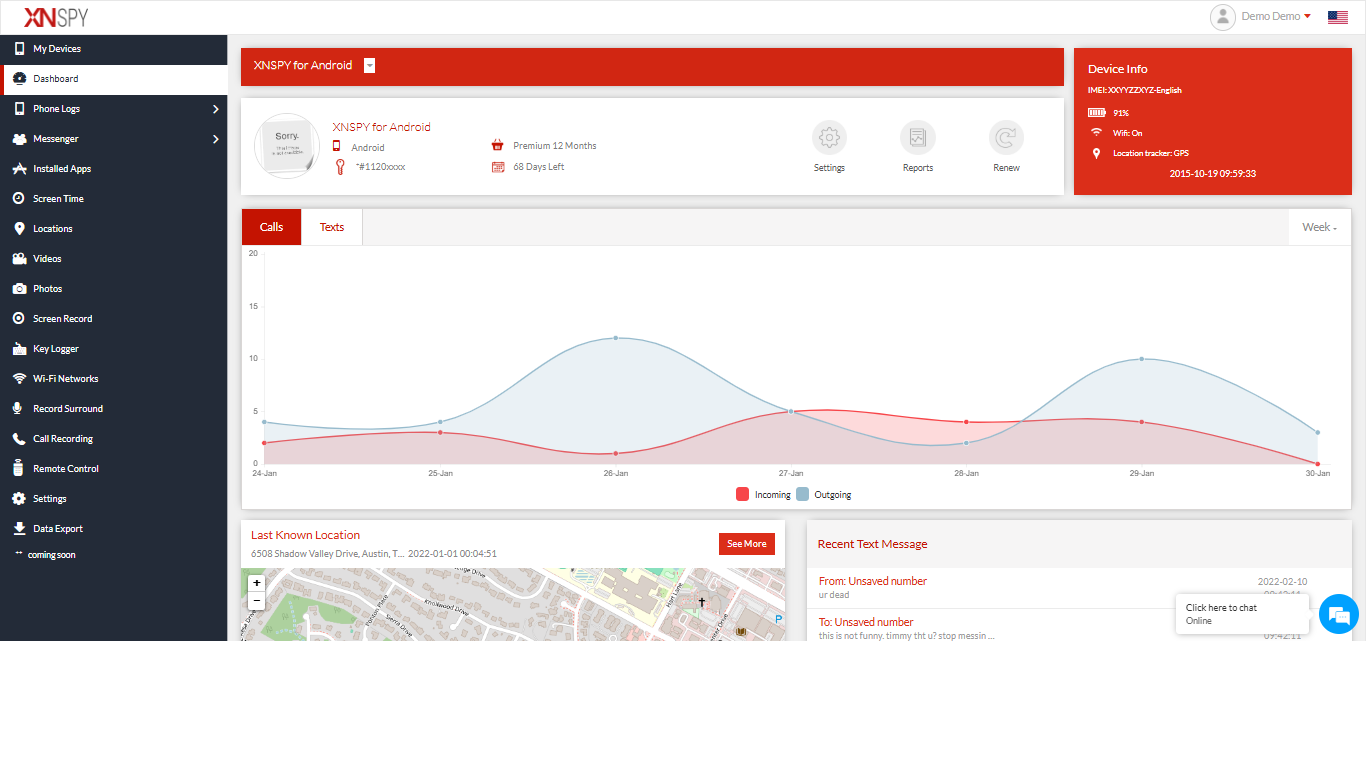The width and height of the screenshot is (1366, 784).
Task: Click the live chat bubble icon
Action: pos(1339,614)
